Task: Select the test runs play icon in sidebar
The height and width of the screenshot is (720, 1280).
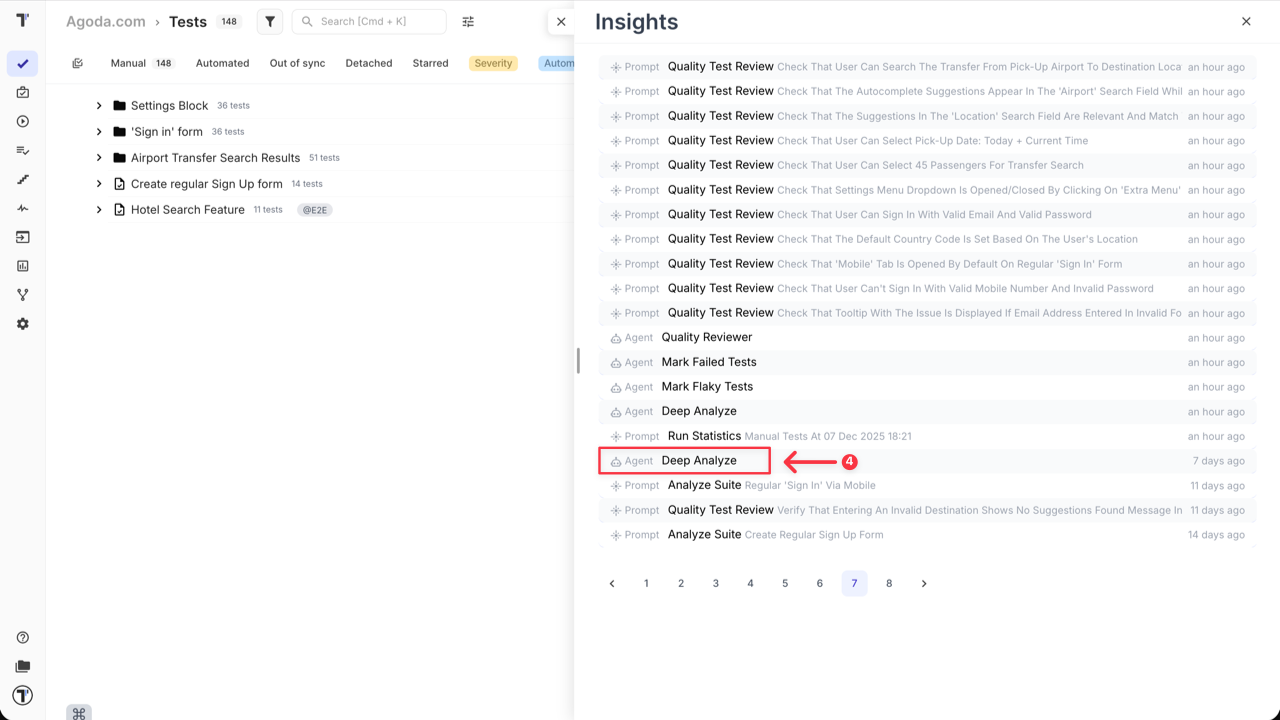Action: [22, 121]
